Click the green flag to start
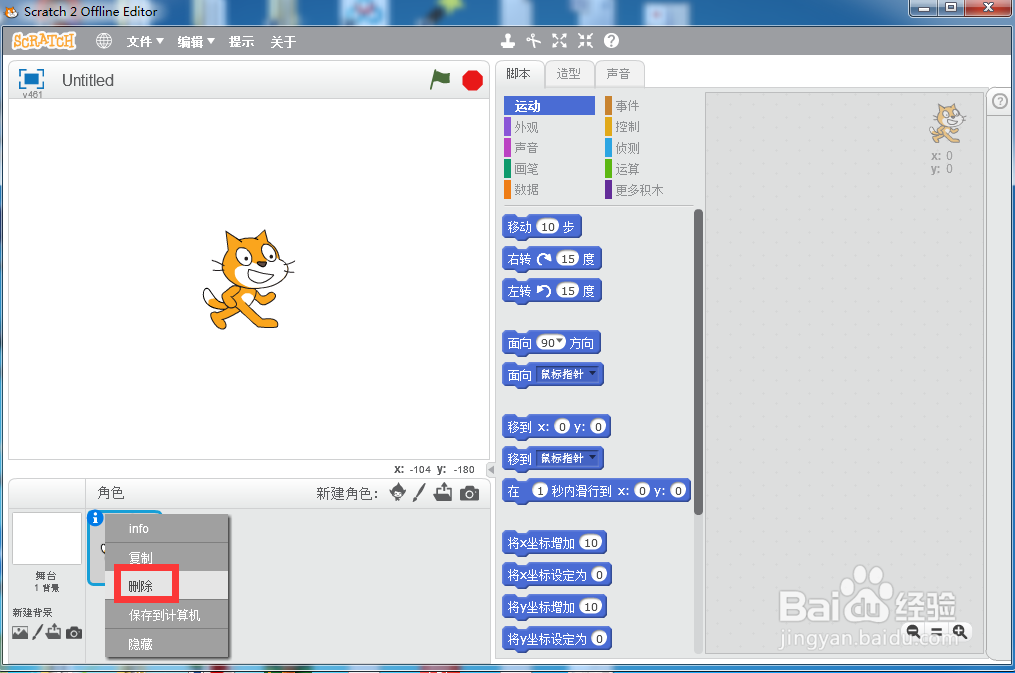 440,80
